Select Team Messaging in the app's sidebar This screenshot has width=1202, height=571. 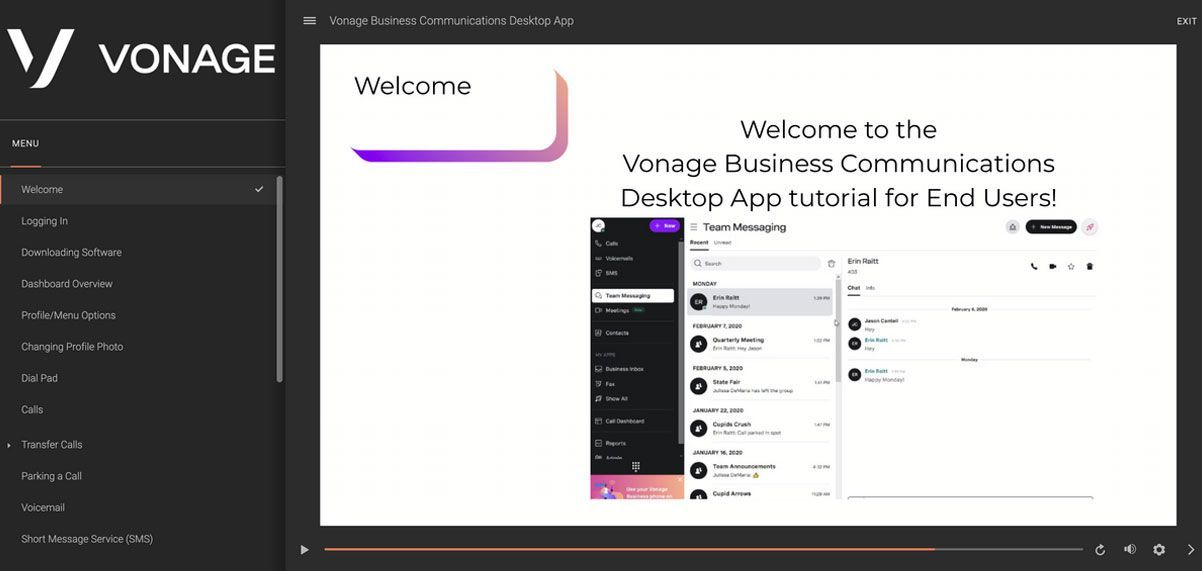[x=633, y=296]
